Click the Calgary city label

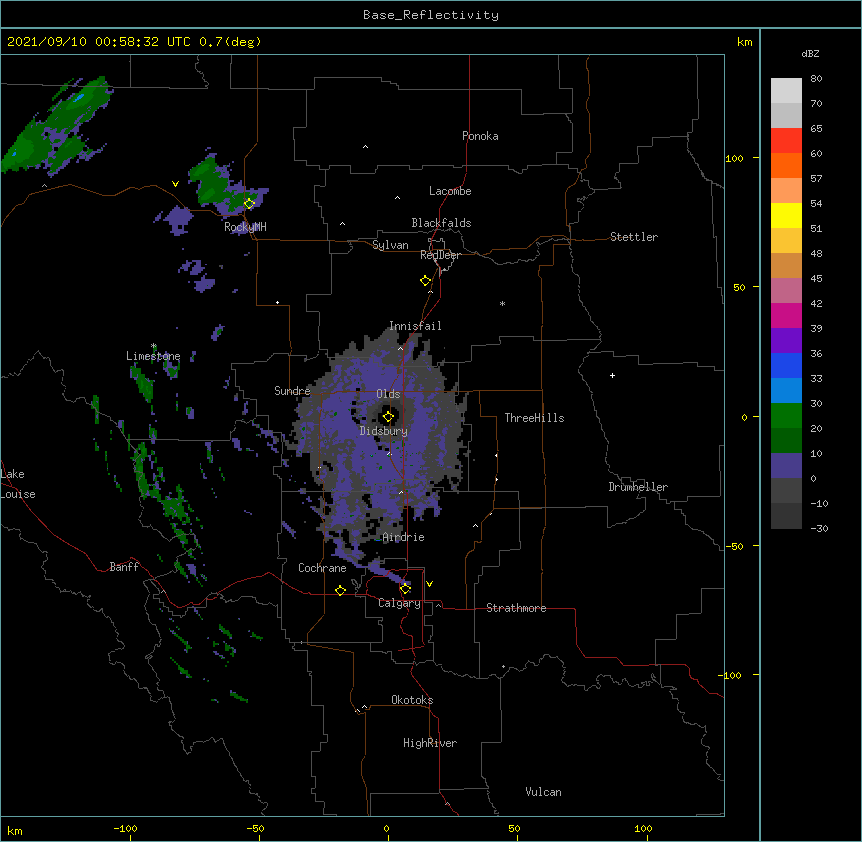tap(399, 603)
